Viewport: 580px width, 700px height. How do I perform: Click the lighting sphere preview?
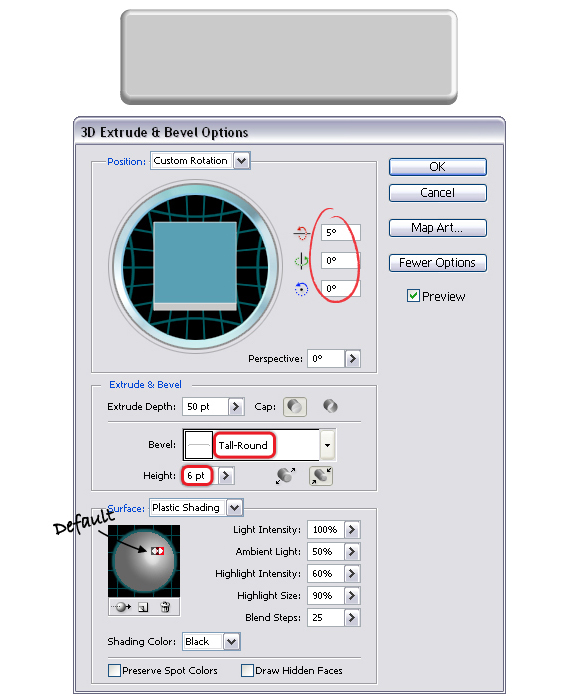144,561
